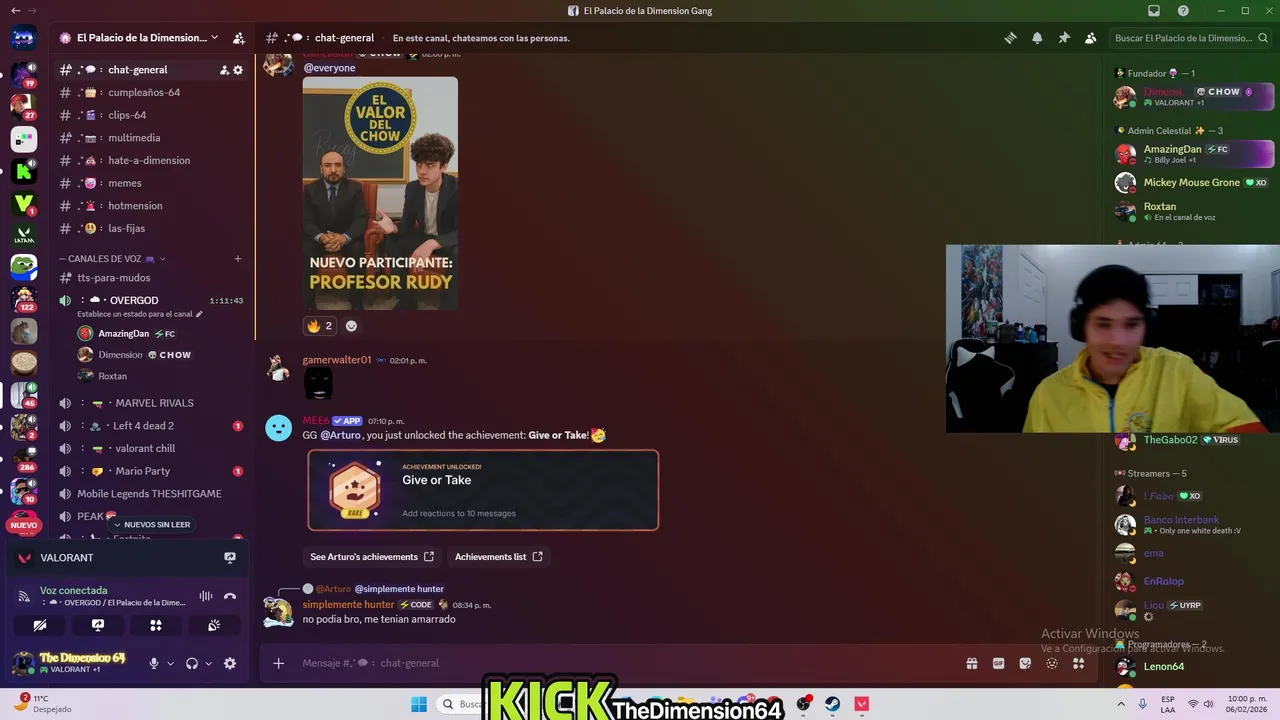Collapse the CANALES DE VOZ category
The width and height of the screenshot is (1280, 720).
point(112,259)
